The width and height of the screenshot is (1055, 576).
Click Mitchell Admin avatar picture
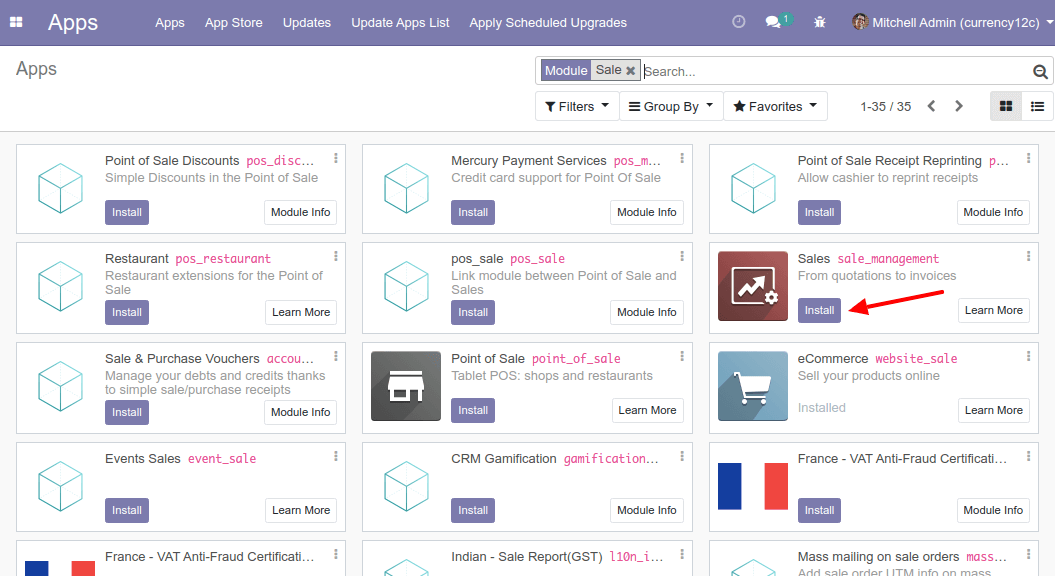tap(860, 22)
